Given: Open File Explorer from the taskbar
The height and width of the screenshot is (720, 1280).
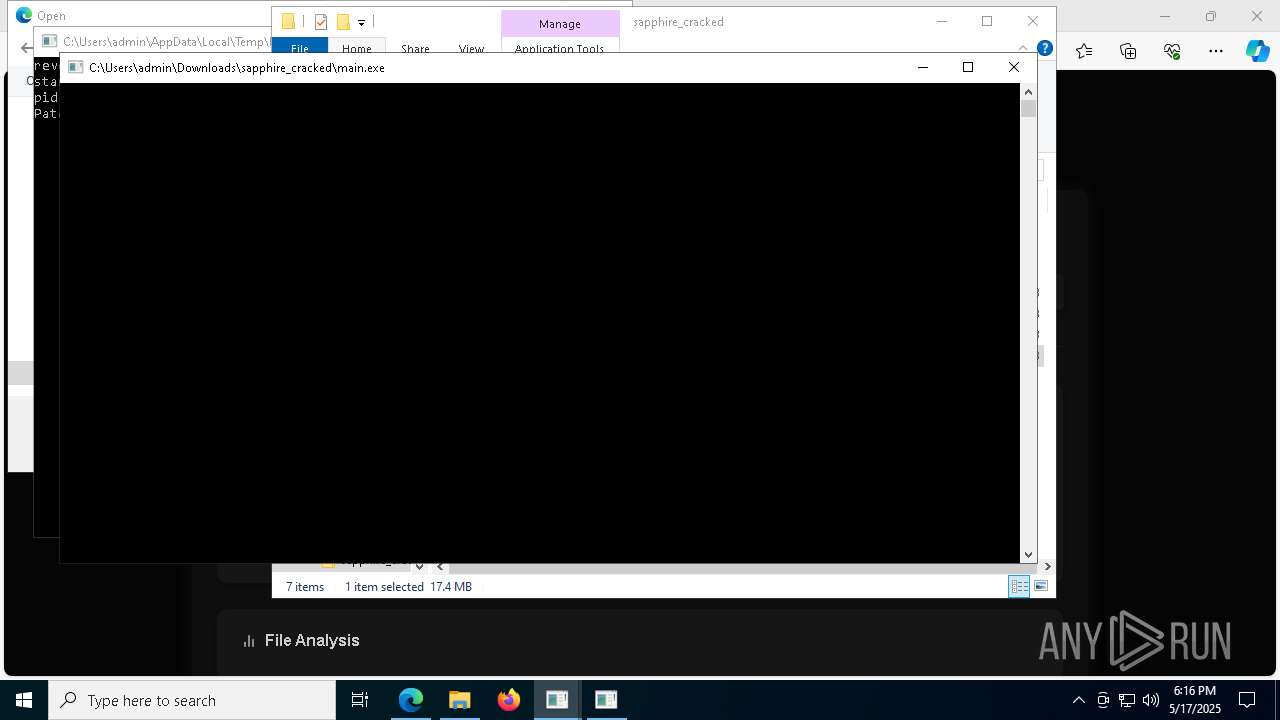Looking at the screenshot, I should [459, 700].
